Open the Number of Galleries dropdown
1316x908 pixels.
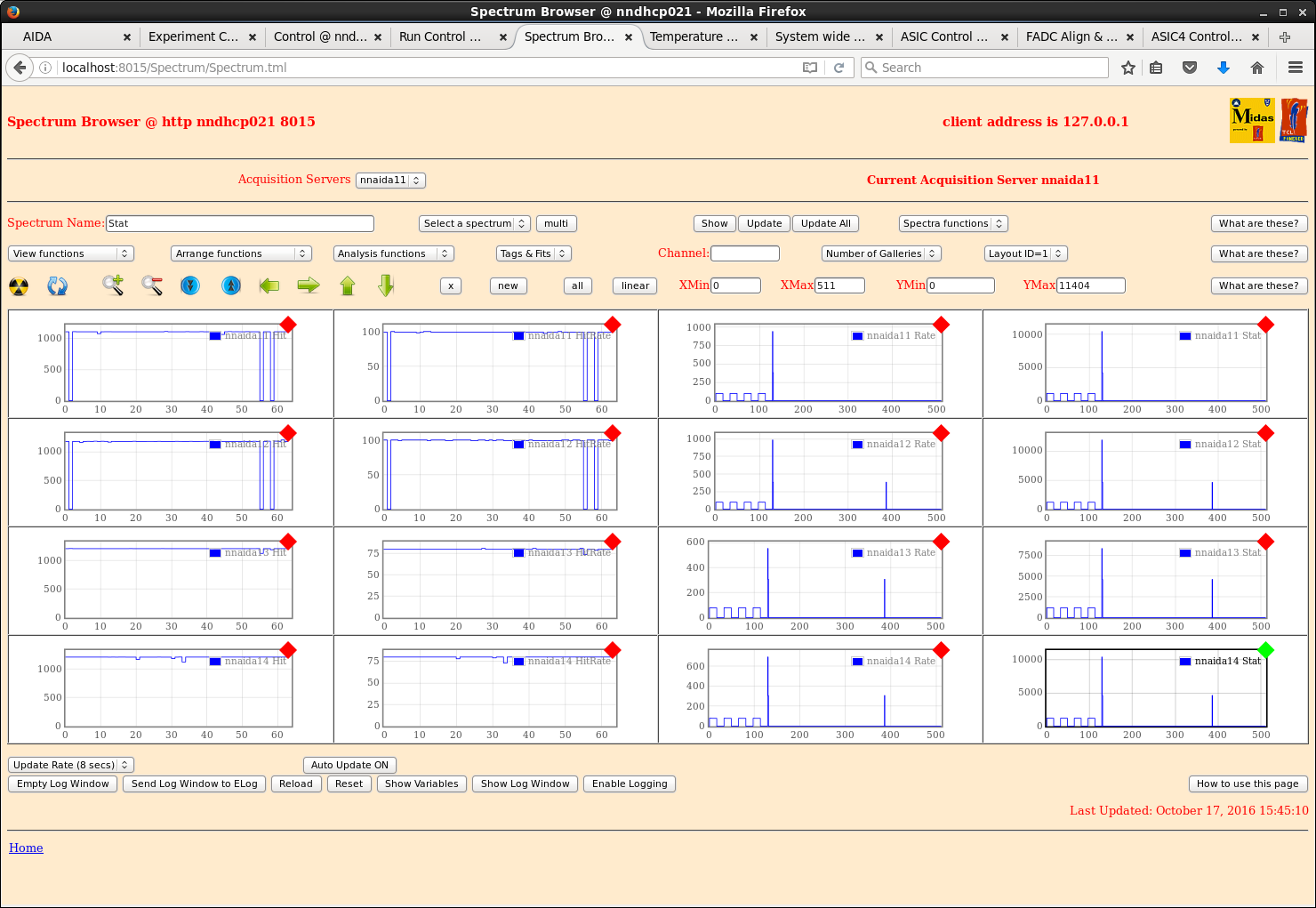click(880, 253)
